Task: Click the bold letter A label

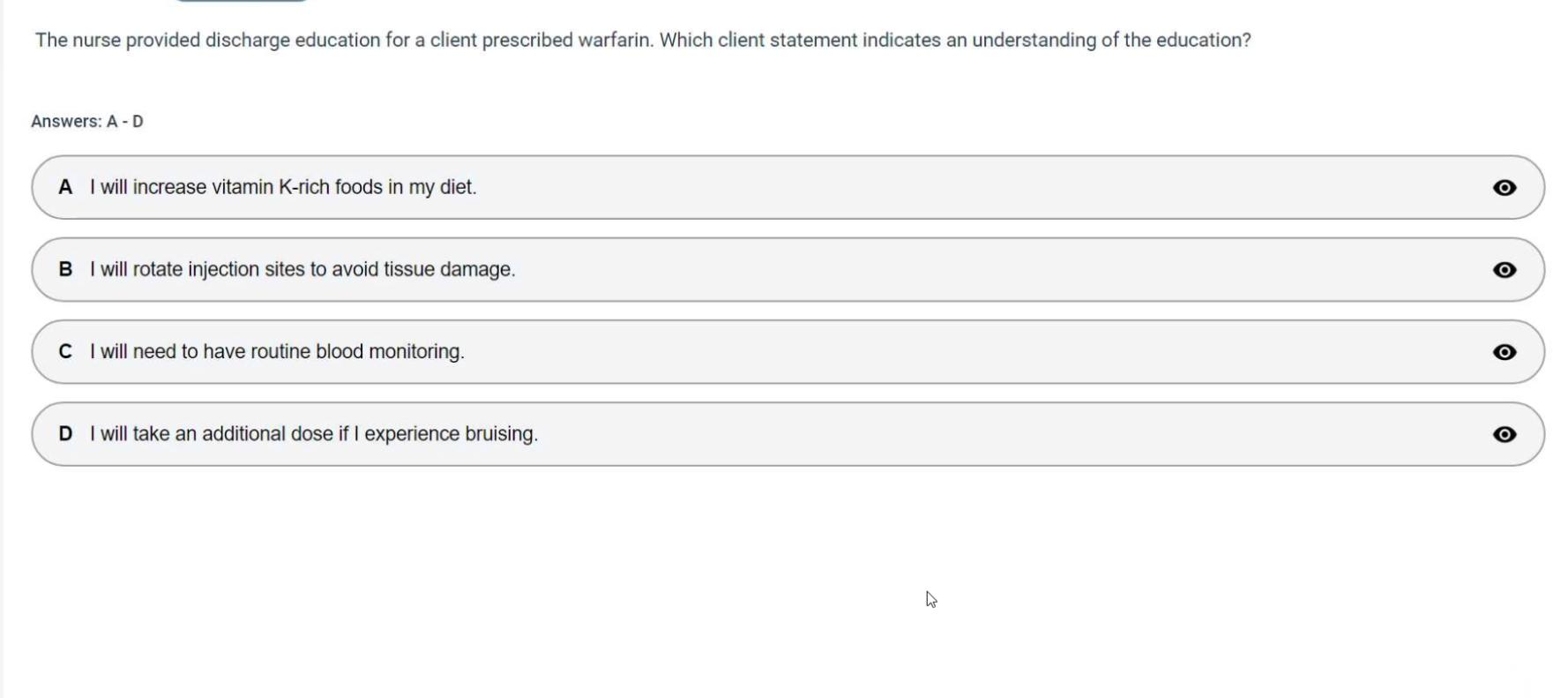Action: [x=65, y=187]
